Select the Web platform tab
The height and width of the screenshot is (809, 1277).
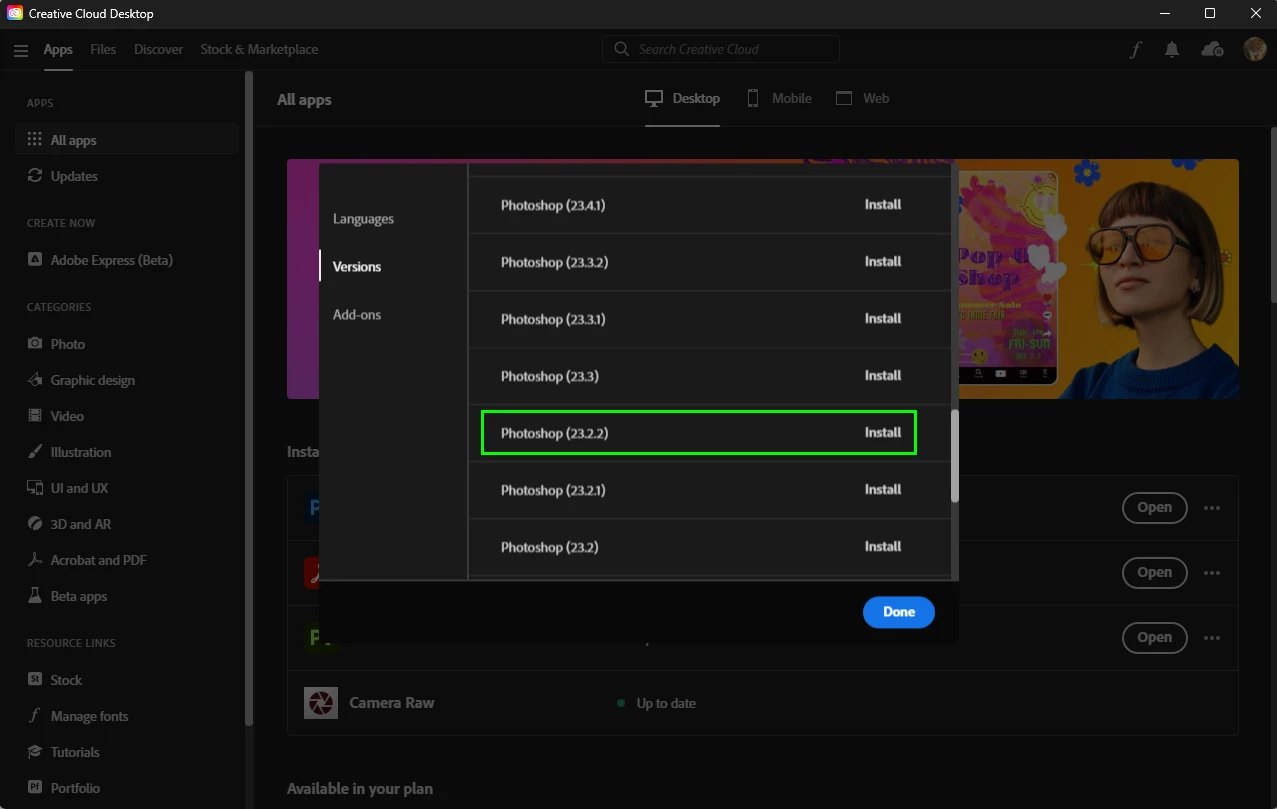[x=862, y=98]
